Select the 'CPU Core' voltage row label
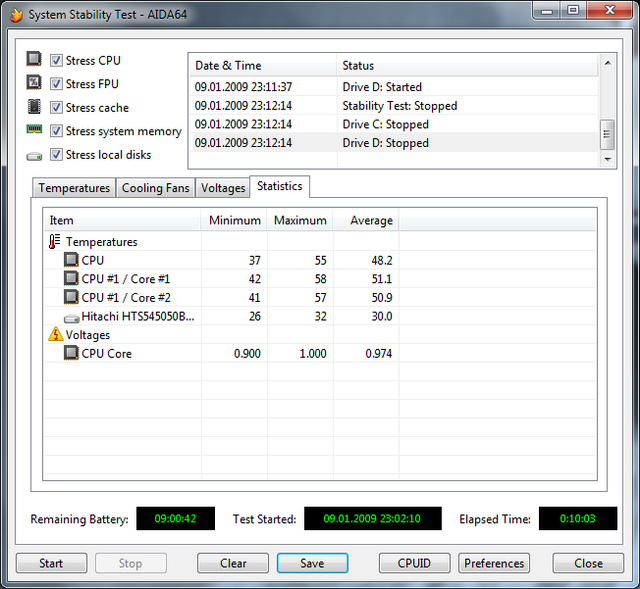The height and width of the screenshot is (589, 640). pyautogui.click(x=107, y=353)
